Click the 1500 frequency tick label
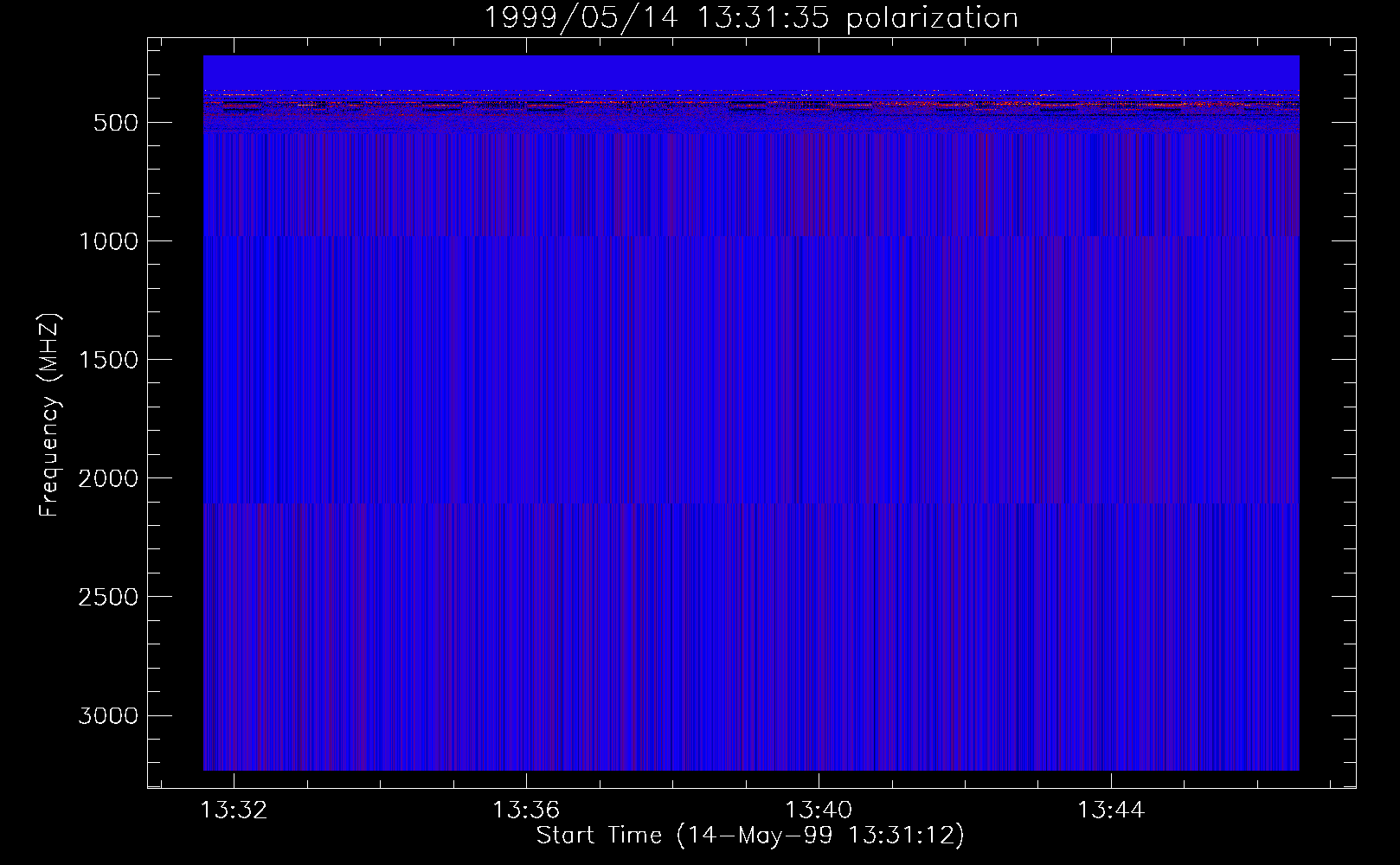 [x=108, y=360]
